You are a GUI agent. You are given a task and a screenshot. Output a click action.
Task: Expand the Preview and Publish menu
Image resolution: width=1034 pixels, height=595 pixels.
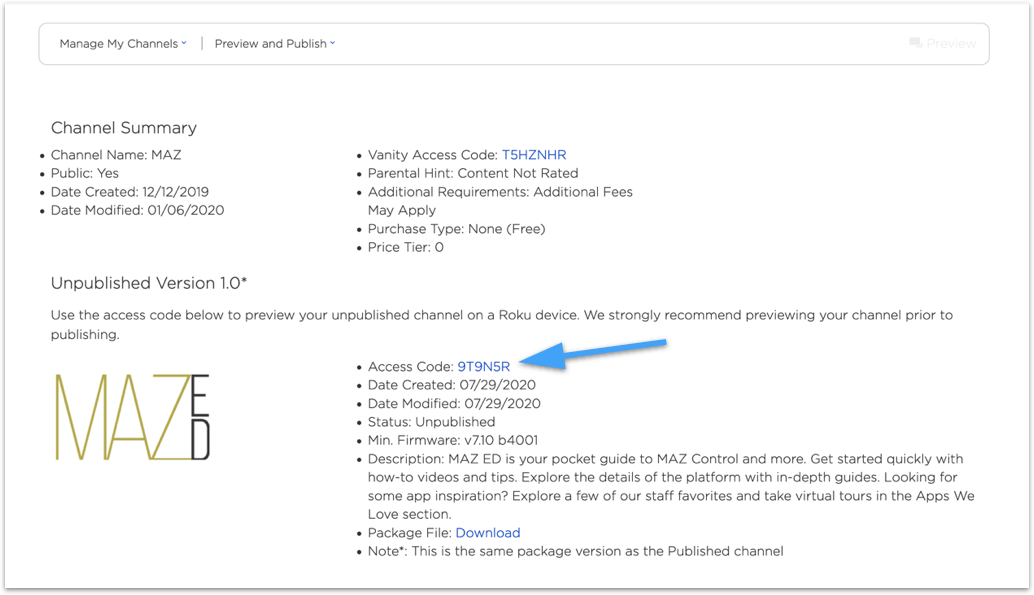click(275, 44)
